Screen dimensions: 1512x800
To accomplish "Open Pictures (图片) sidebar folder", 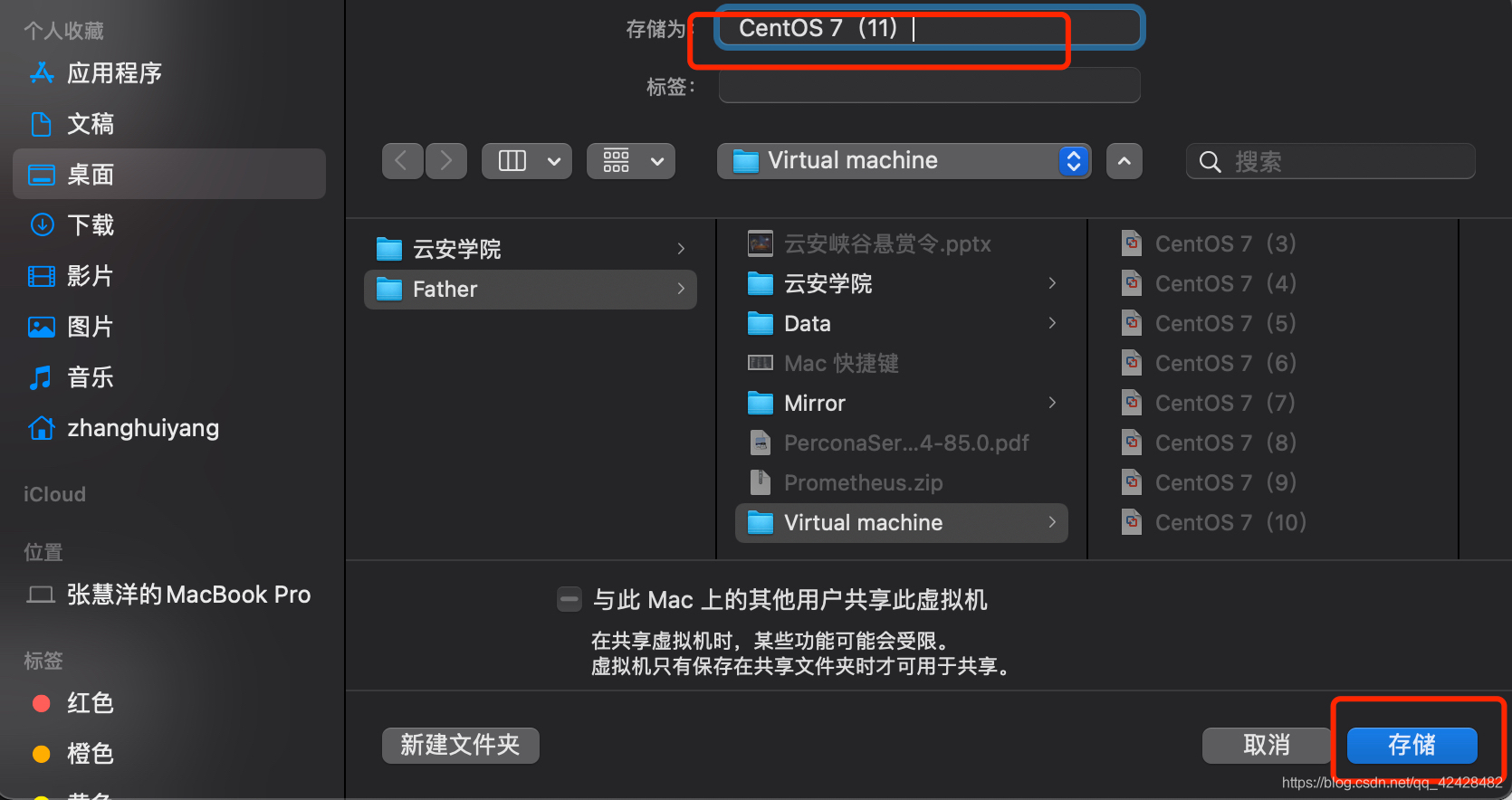I will click(168, 327).
